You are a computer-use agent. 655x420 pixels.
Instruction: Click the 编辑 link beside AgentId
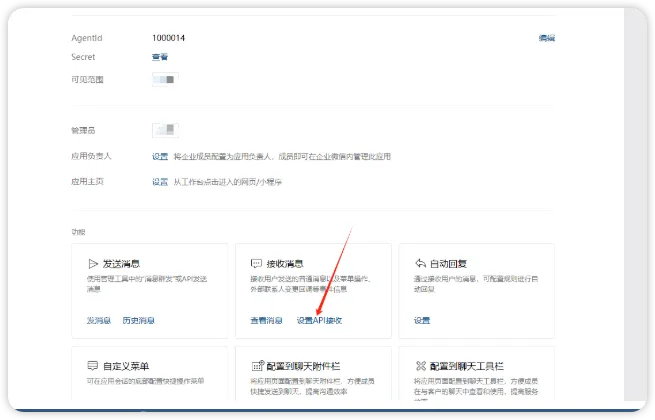[x=546, y=38]
